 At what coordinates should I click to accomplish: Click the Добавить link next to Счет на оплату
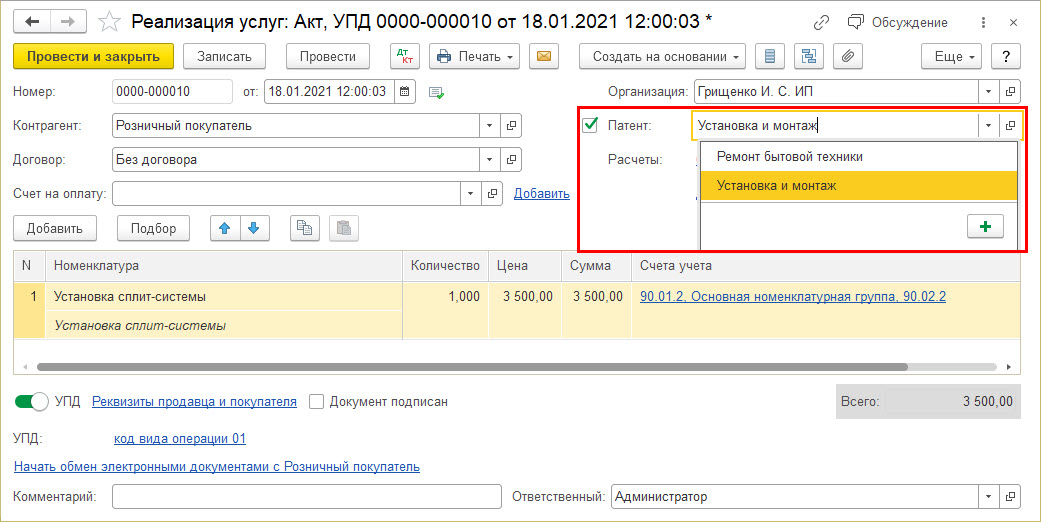[542, 193]
